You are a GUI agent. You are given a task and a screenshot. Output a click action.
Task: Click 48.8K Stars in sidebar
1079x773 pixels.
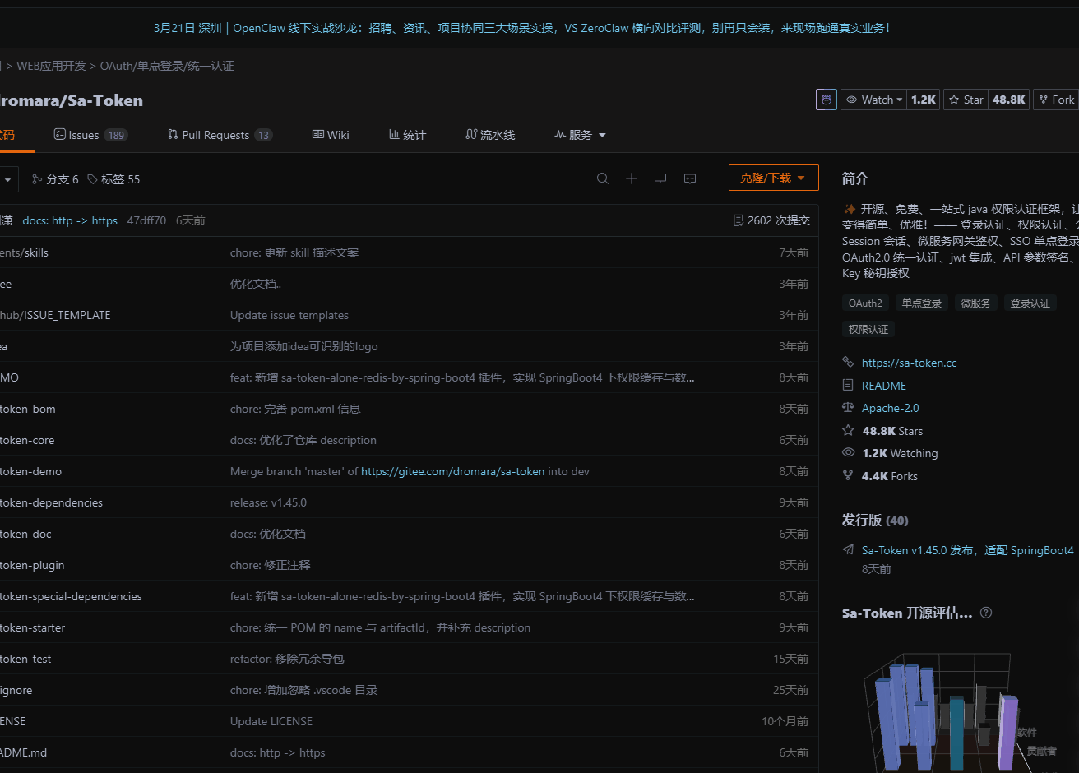point(893,431)
